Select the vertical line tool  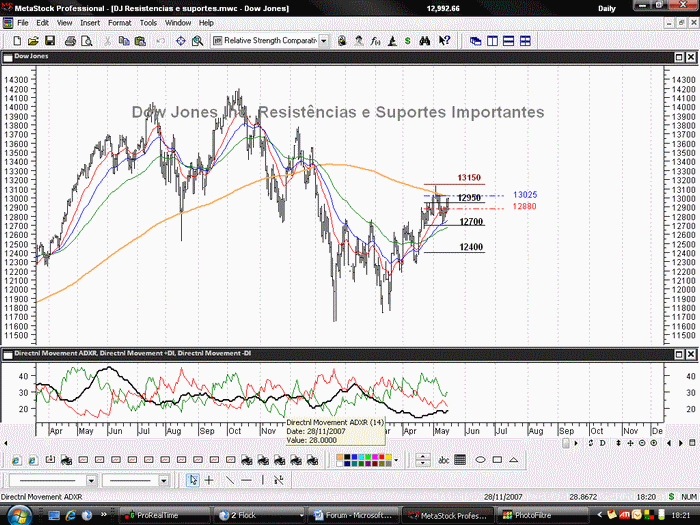[x=262, y=480]
